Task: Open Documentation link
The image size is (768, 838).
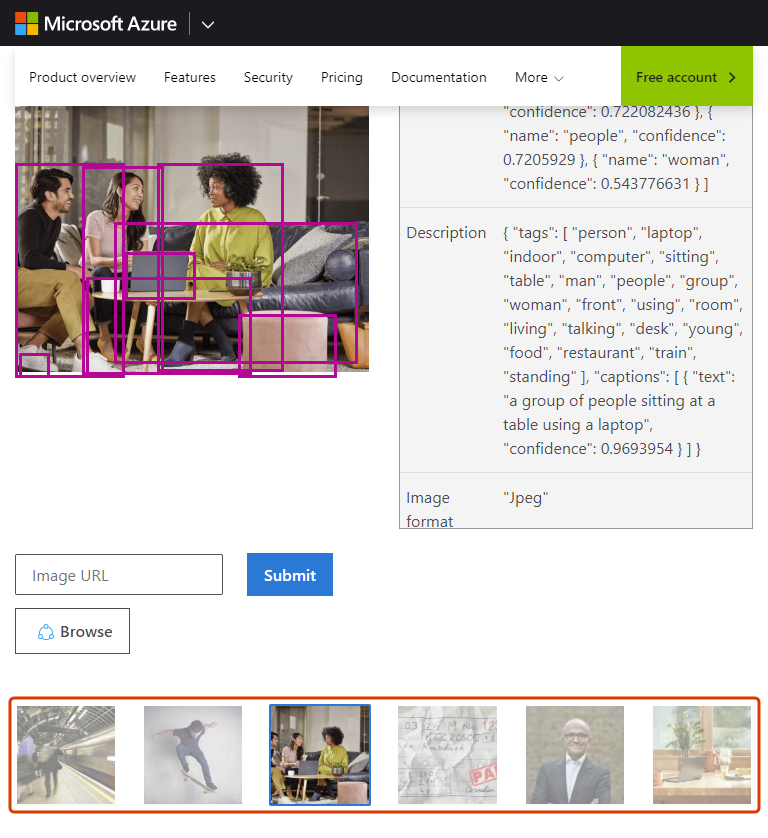Action: [x=439, y=77]
